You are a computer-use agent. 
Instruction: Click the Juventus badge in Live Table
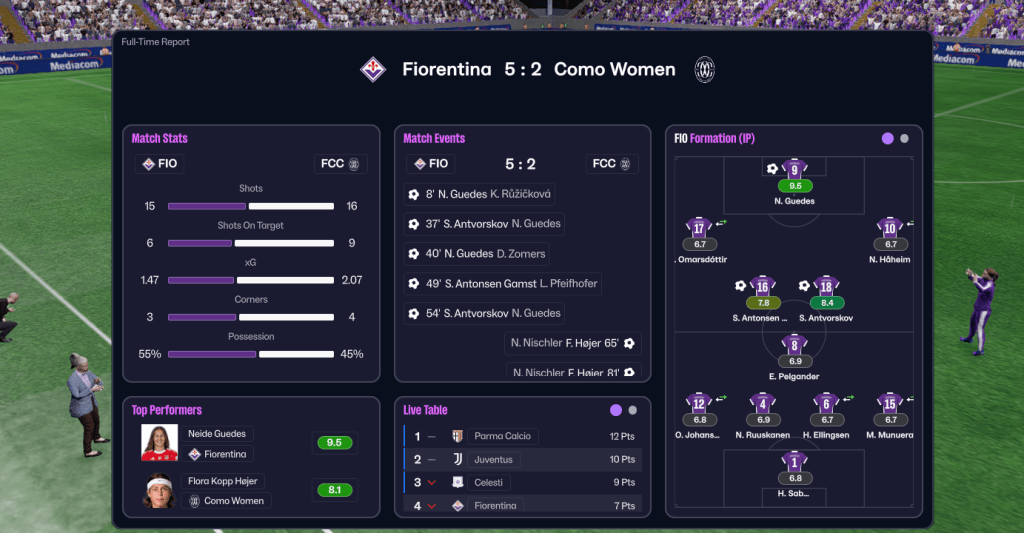458,459
